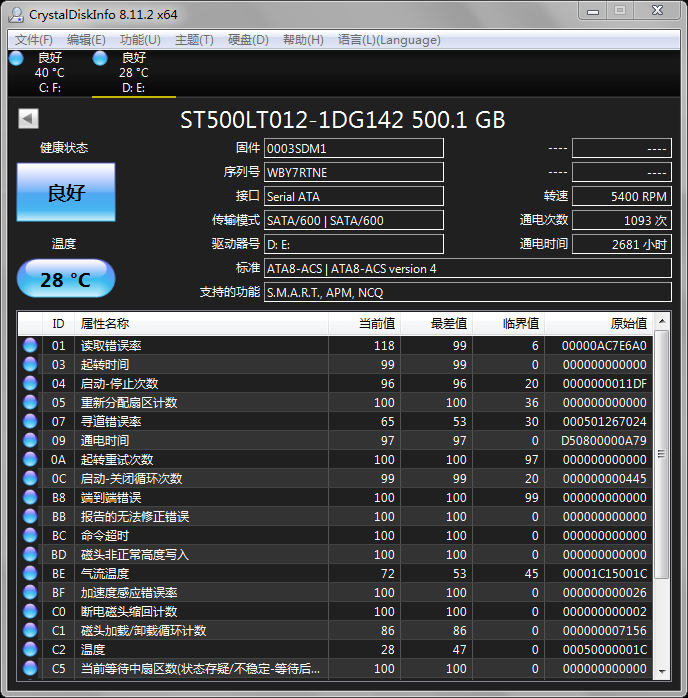Click the 驱动器号 field D: E:

click(354, 244)
